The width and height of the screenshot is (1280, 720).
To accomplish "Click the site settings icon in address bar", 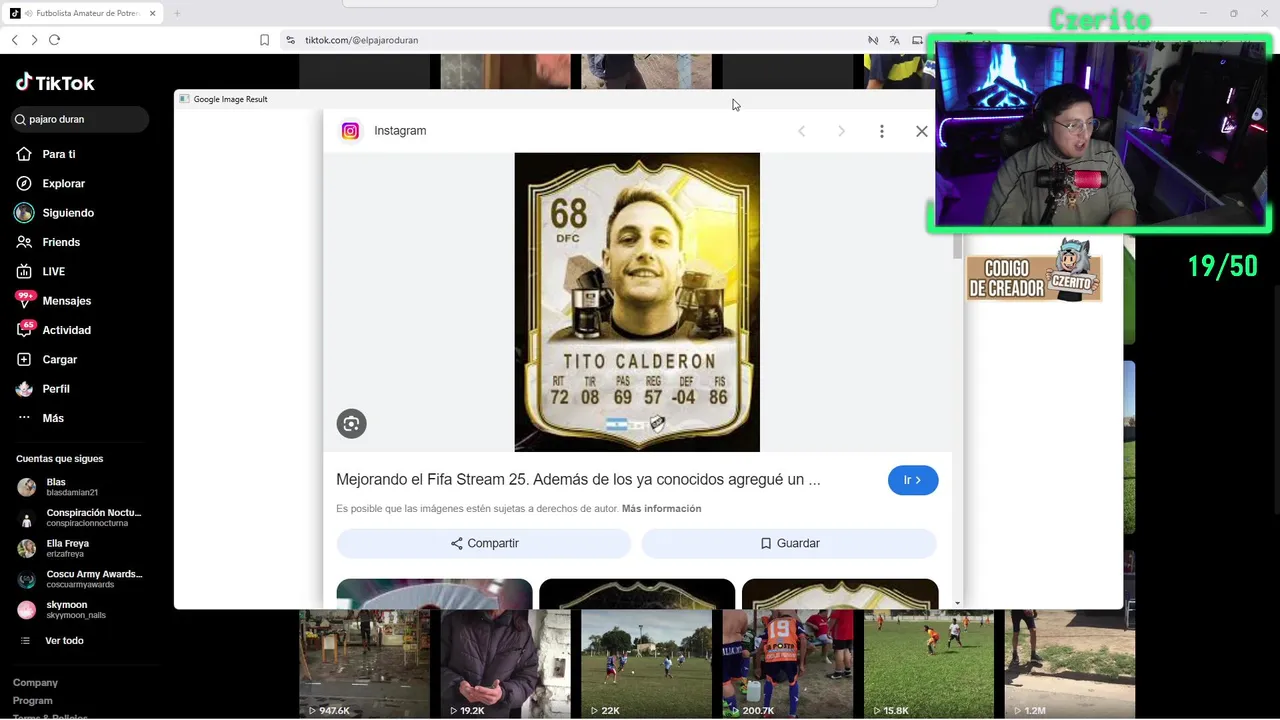I will (290, 40).
